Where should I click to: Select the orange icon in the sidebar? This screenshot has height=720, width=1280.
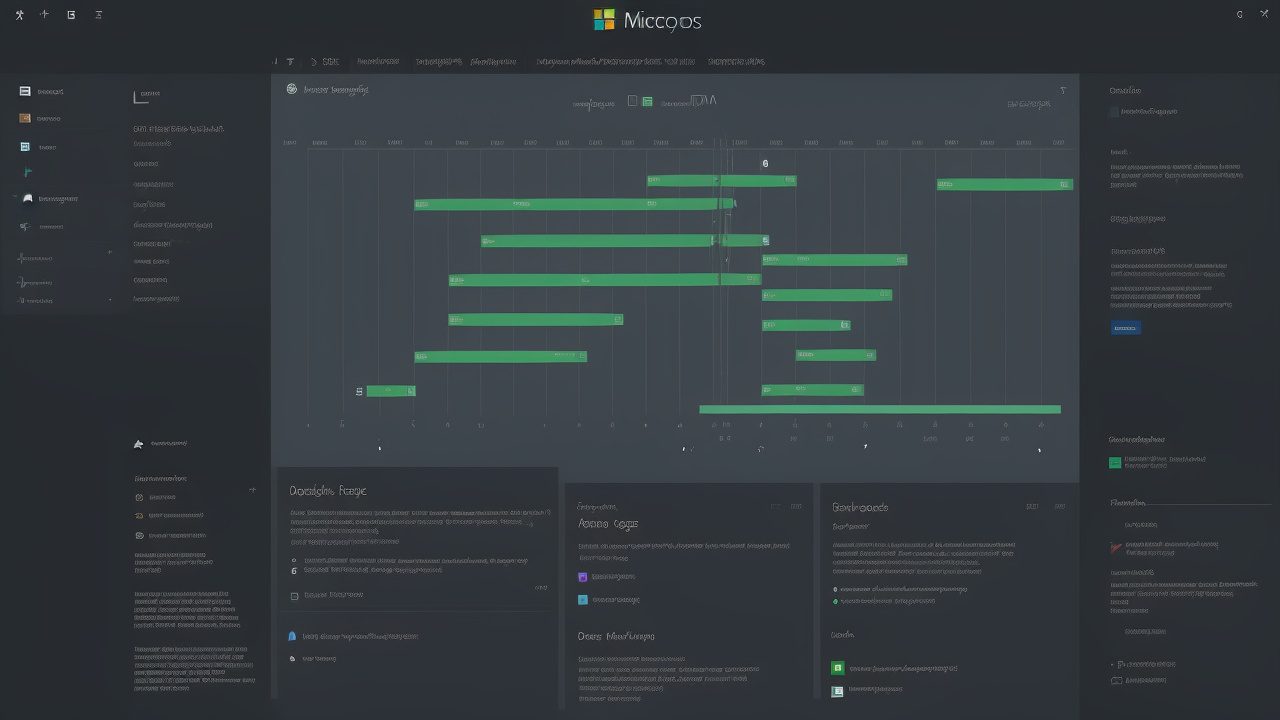pos(25,118)
